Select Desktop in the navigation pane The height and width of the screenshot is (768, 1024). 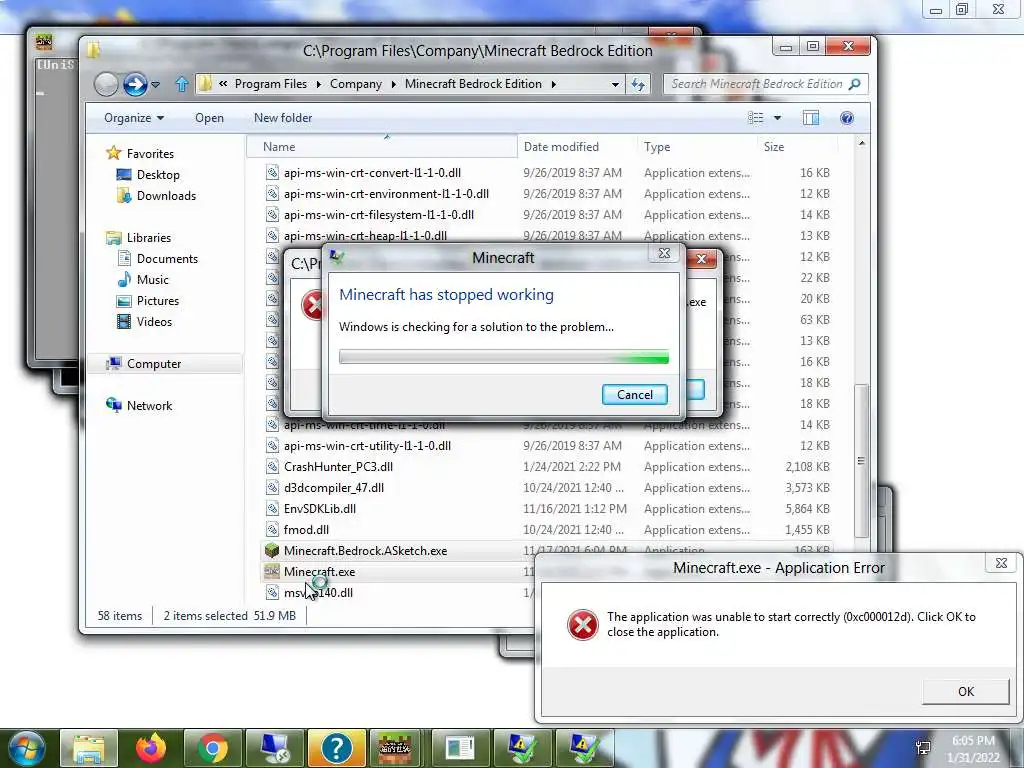(157, 175)
